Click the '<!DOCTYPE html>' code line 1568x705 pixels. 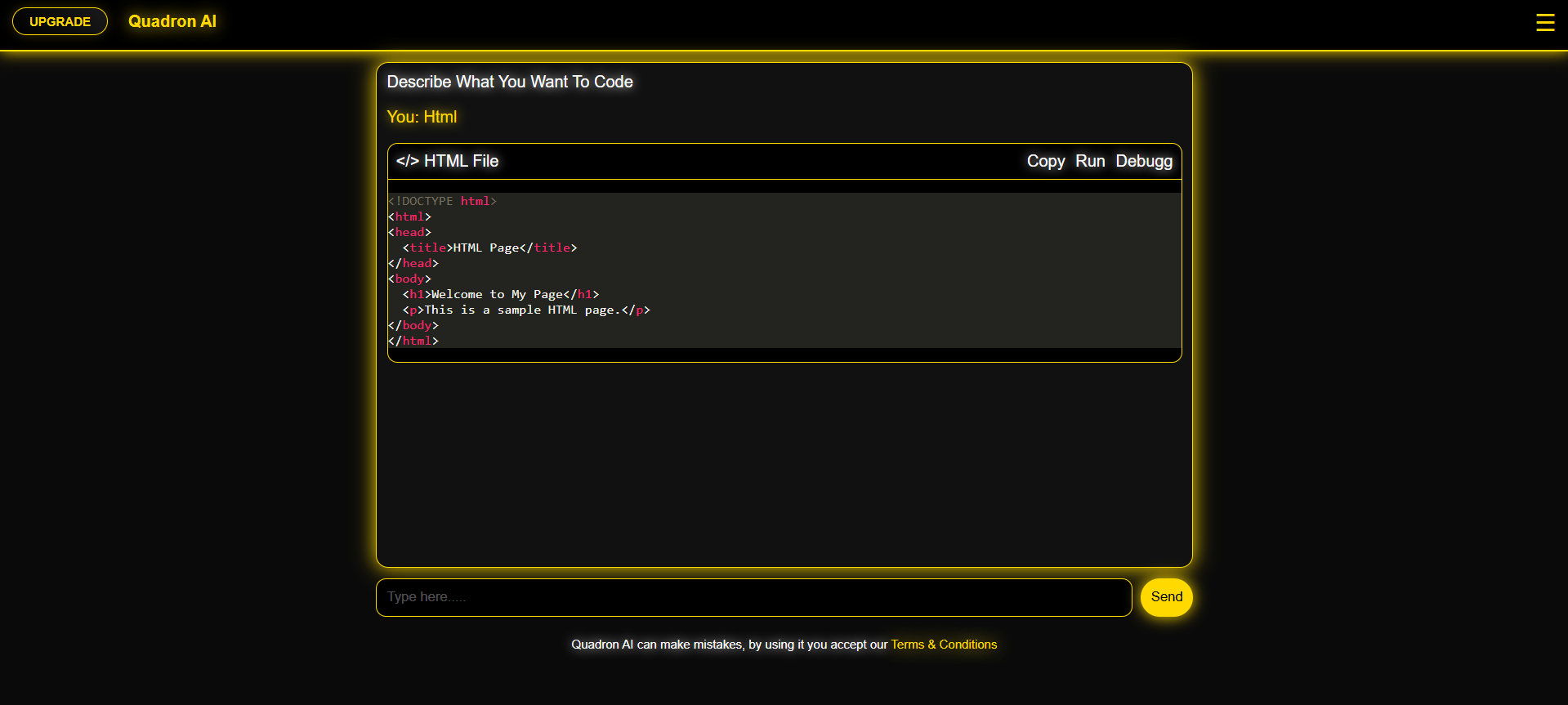click(442, 201)
